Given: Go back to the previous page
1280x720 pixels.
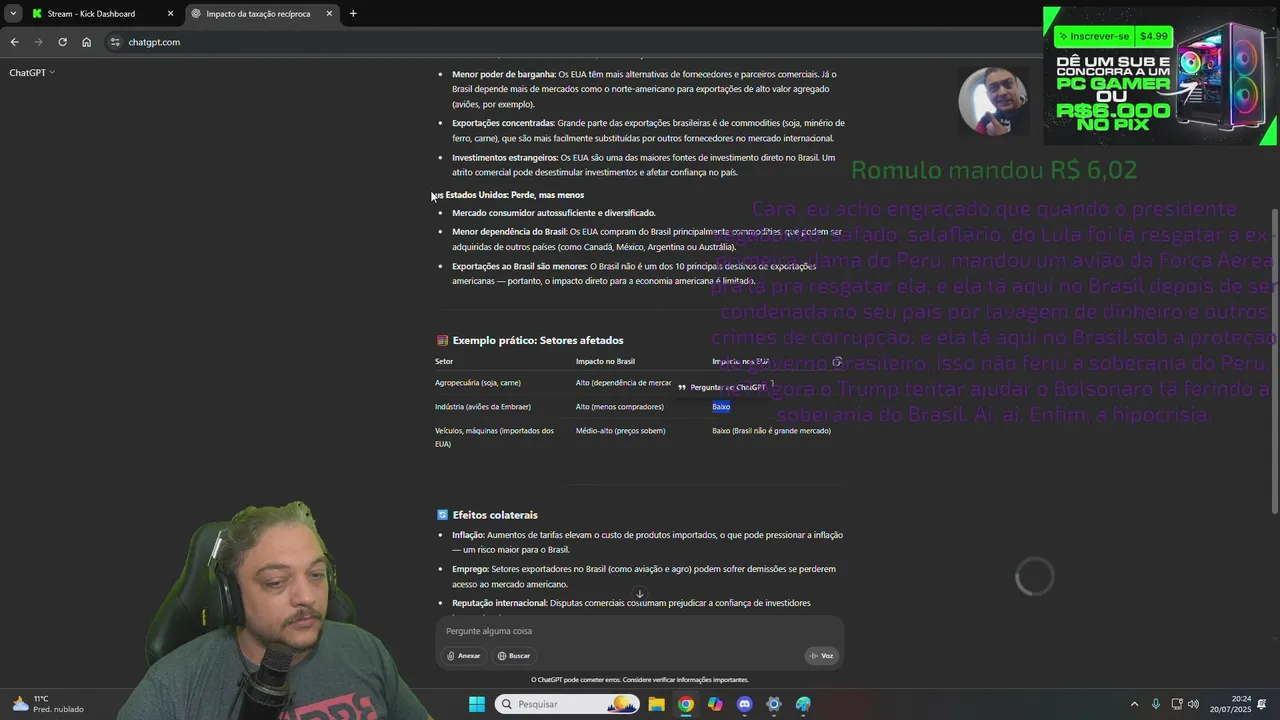Looking at the screenshot, I should coord(14,42).
